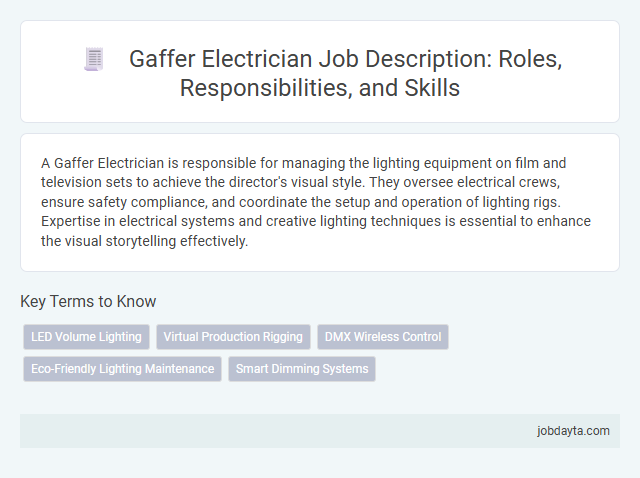This screenshot has width=640, height=478.
Task: Visit the jobdayta.com footer link
Action: pos(573,431)
